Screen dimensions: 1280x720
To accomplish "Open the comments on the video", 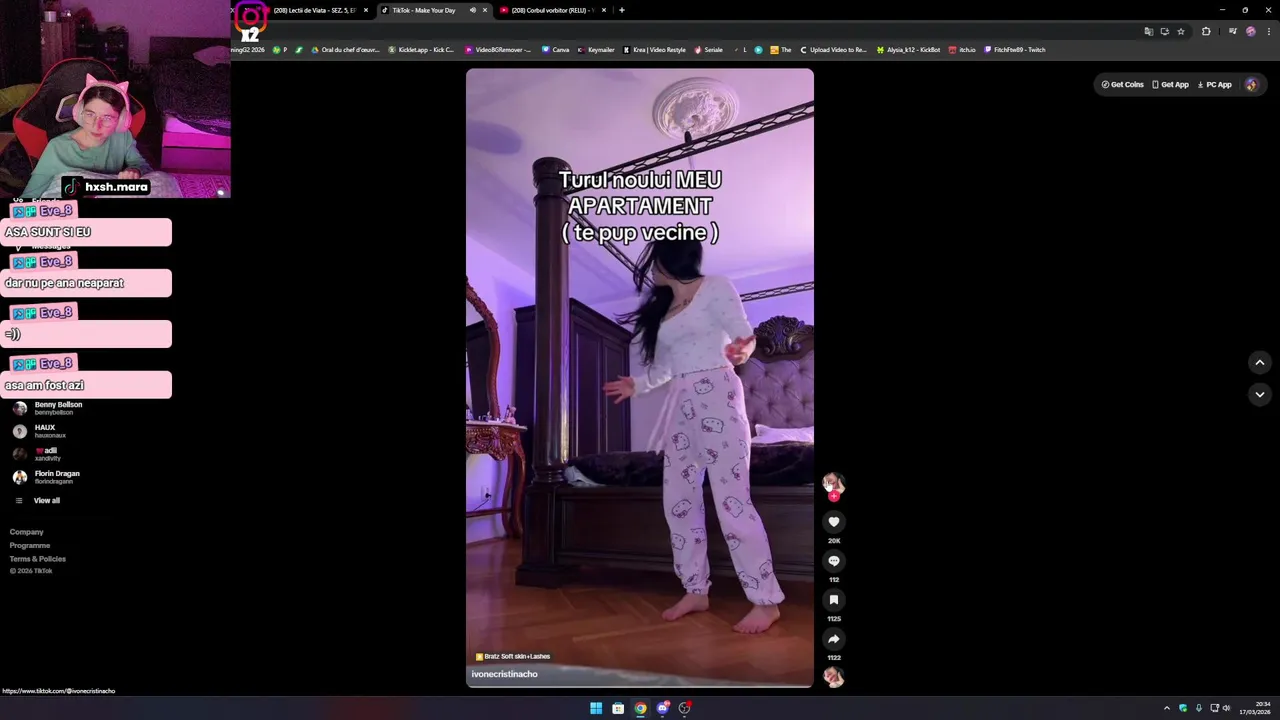I will click(834, 561).
